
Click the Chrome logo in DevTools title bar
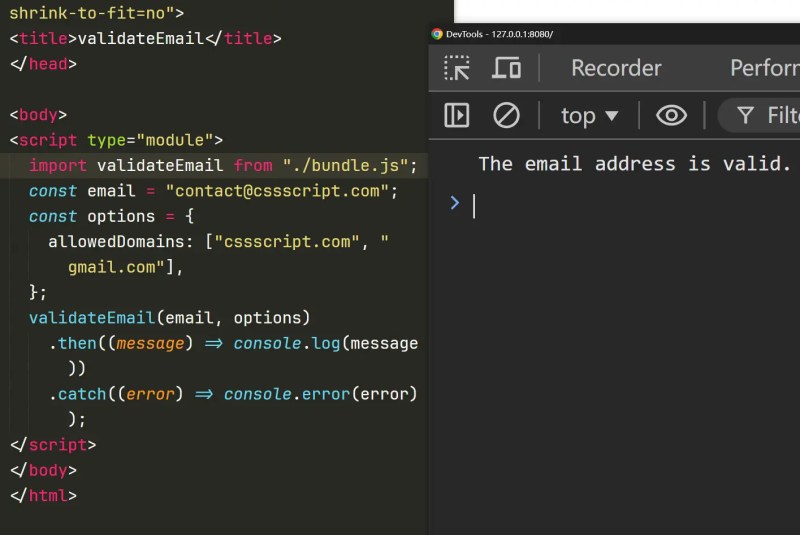[x=437, y=34]
